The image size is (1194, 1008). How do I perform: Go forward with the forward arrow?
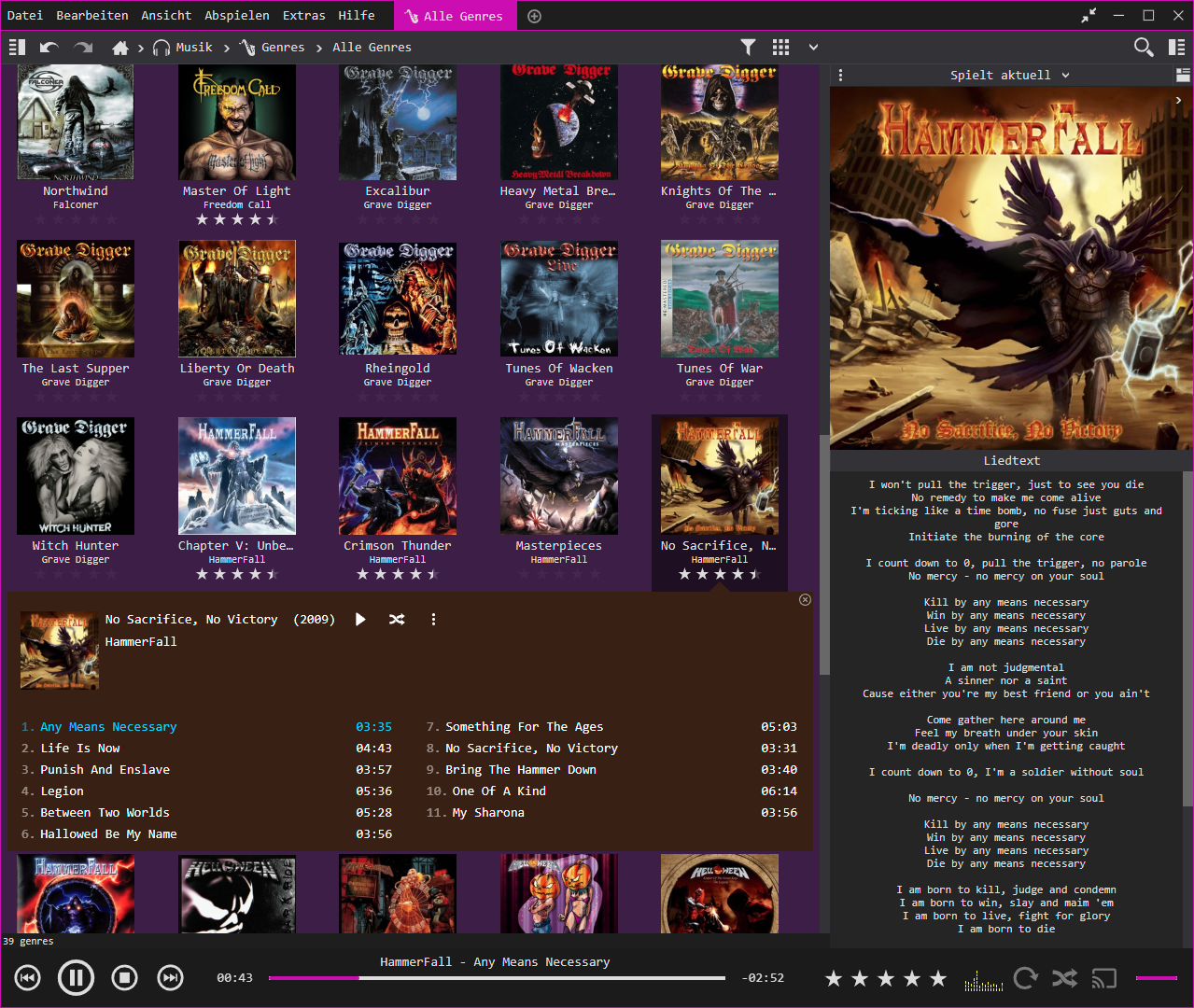[x=83, y=47]
